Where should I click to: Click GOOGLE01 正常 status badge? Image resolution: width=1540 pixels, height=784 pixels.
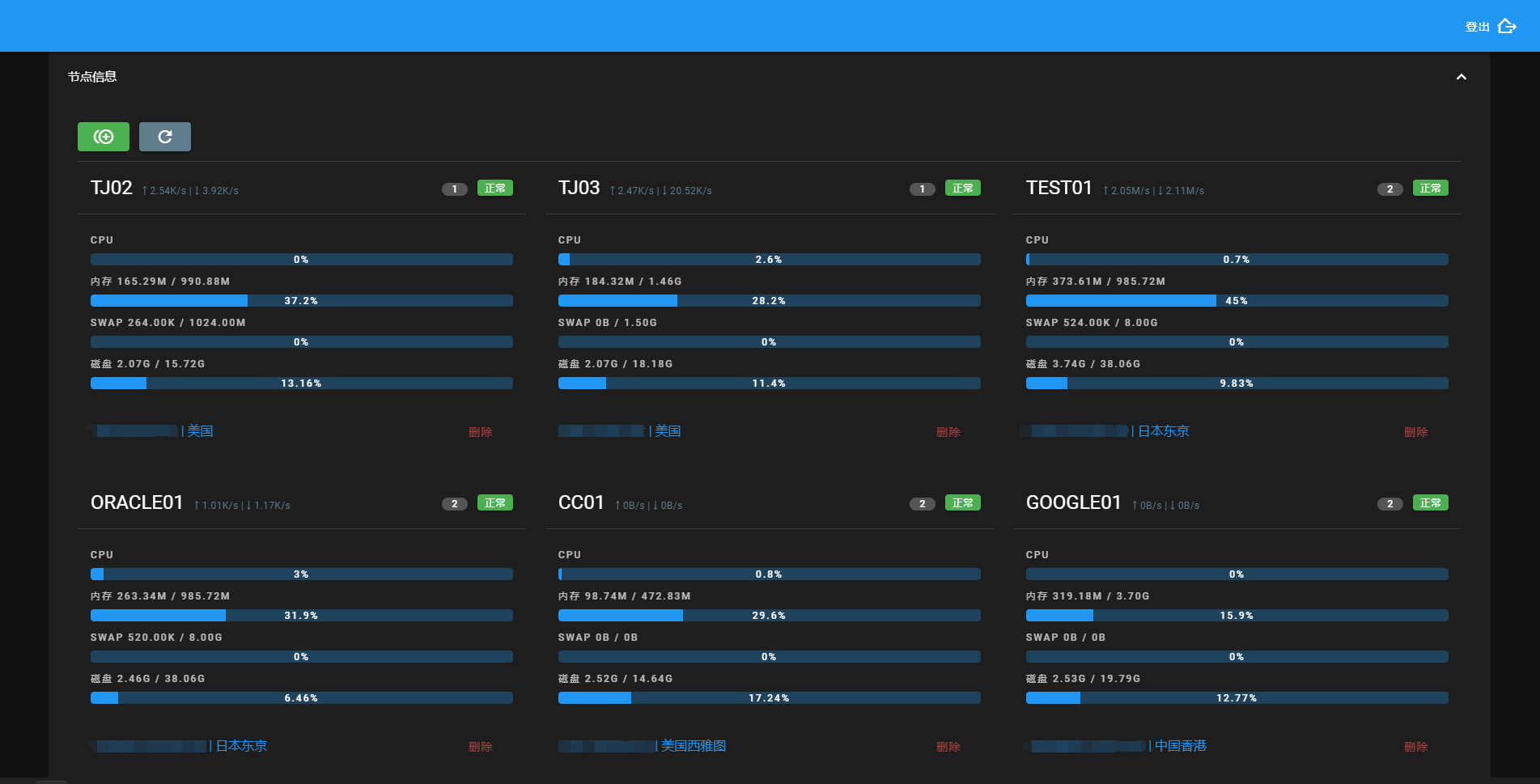click(x=1431, y=503)
